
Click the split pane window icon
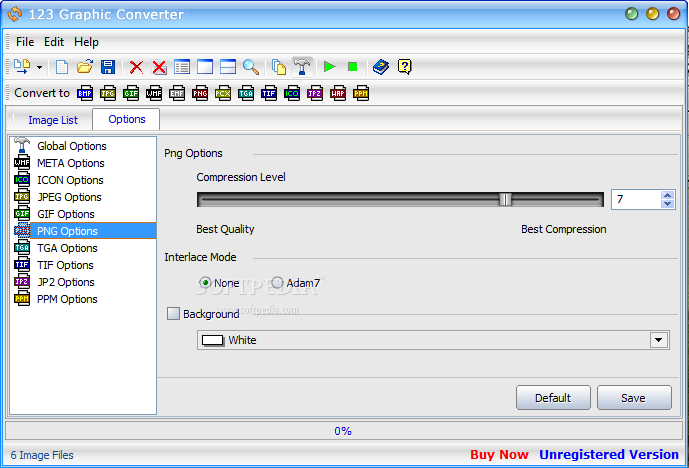click(x=228, y=67)
